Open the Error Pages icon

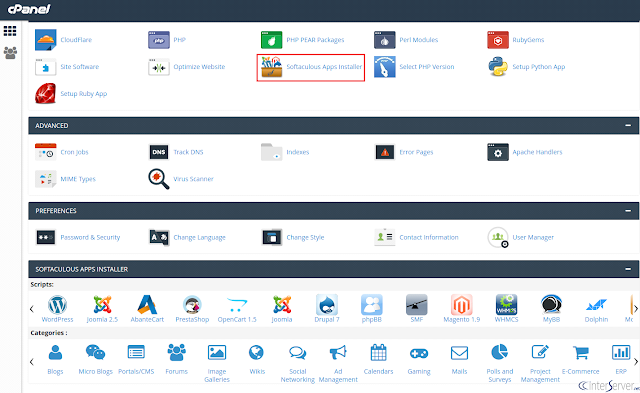[x=384, y=152]
